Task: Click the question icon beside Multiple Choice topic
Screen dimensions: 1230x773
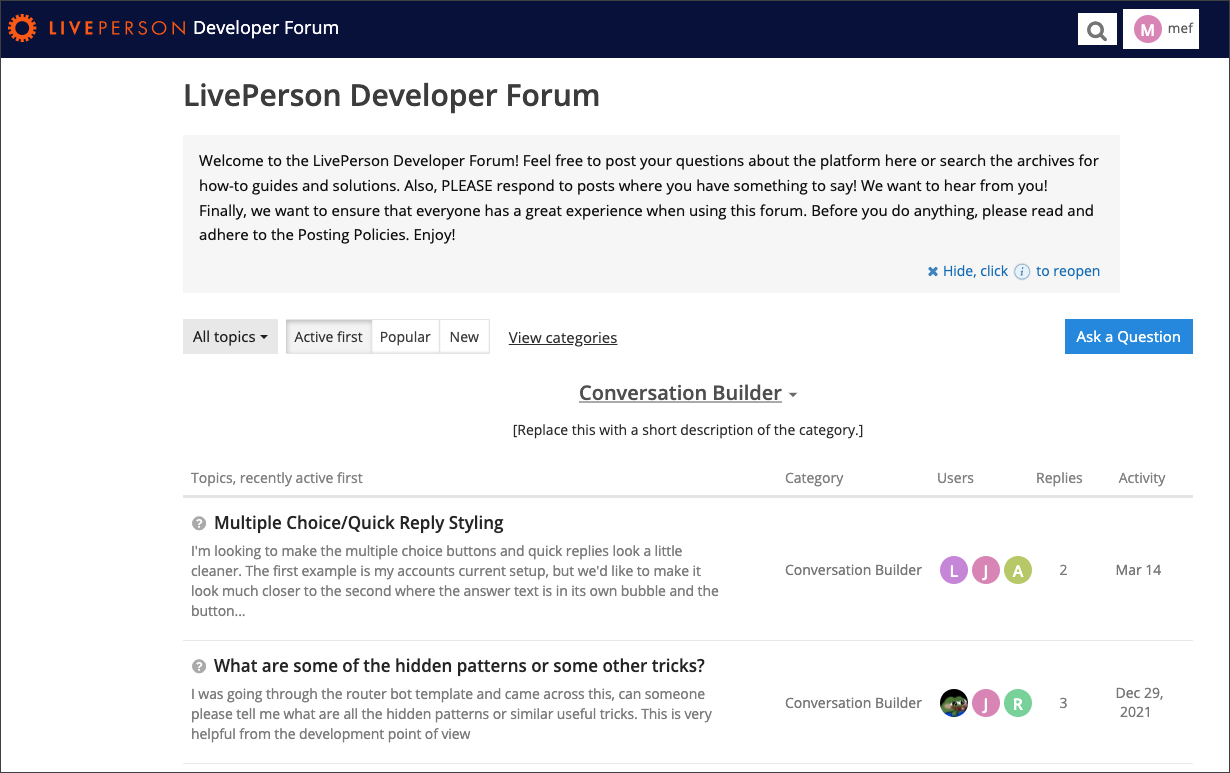Action: (198, 523)
